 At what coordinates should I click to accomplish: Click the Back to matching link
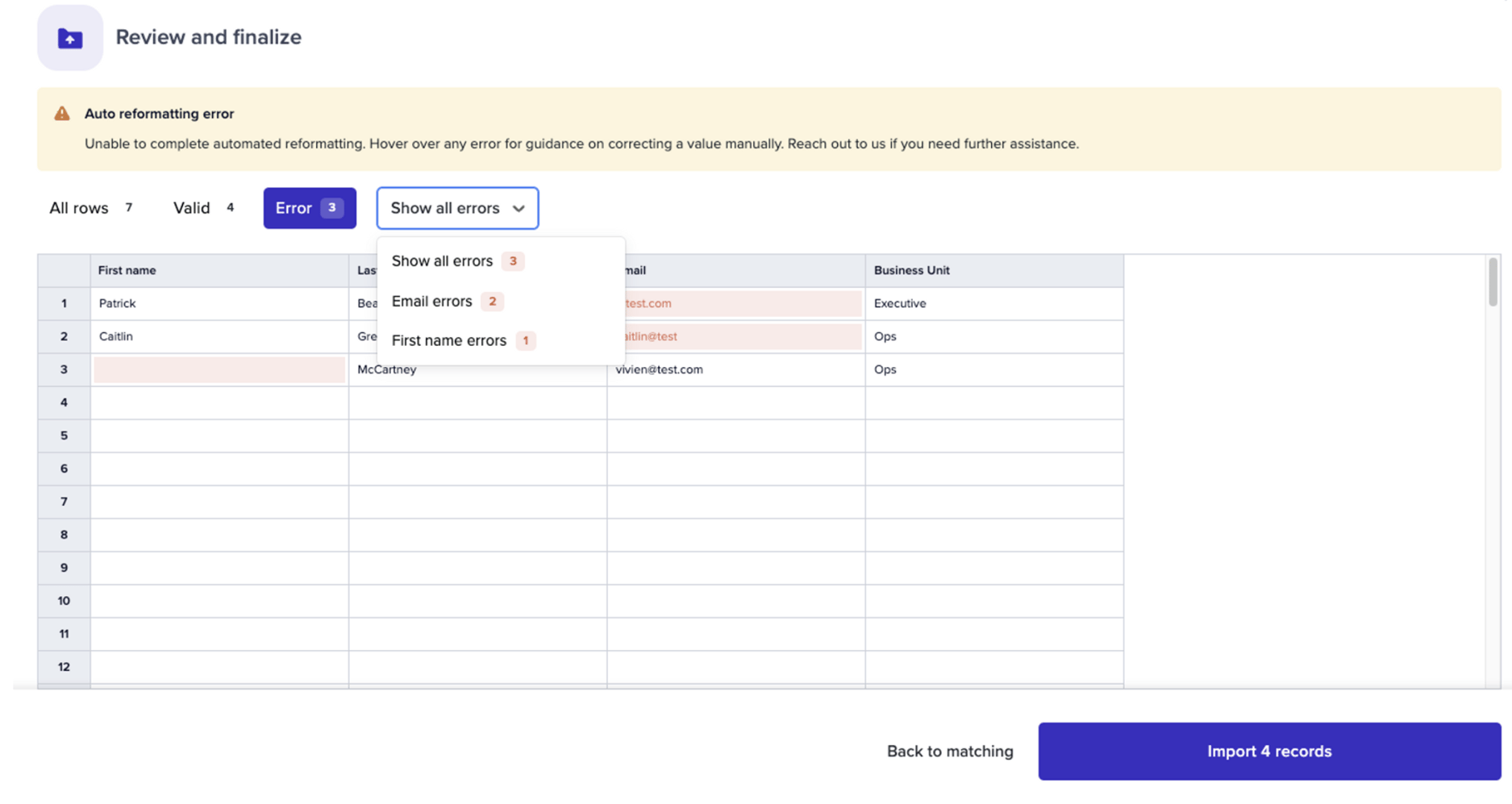pos(950,751)
